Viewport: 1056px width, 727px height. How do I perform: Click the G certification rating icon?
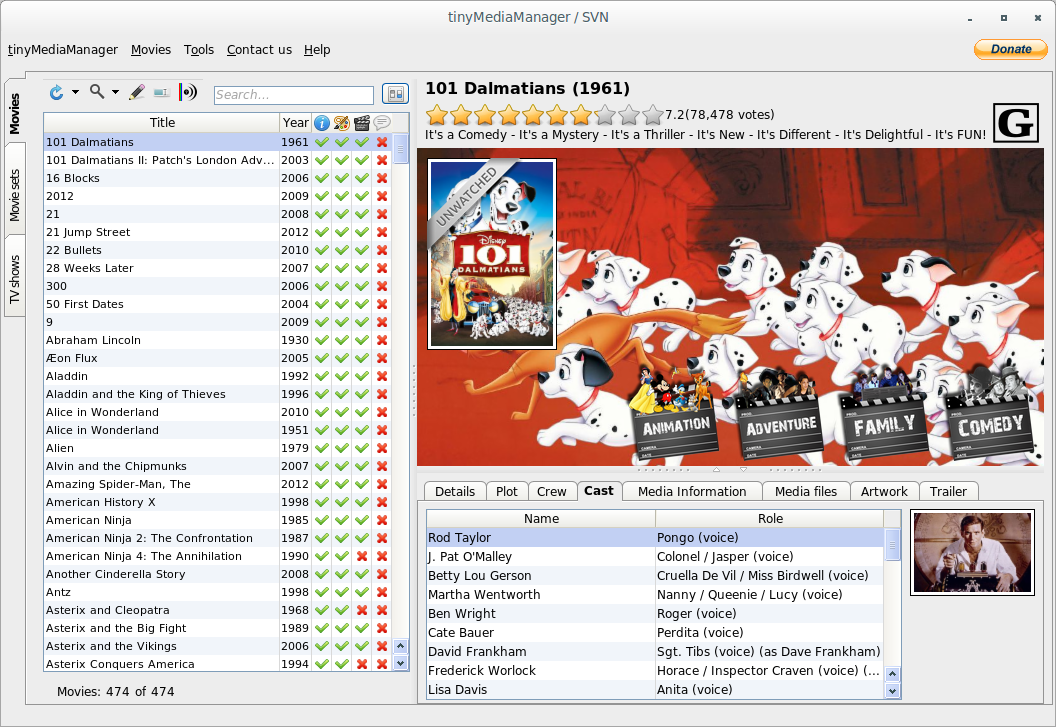point(1016,123)
